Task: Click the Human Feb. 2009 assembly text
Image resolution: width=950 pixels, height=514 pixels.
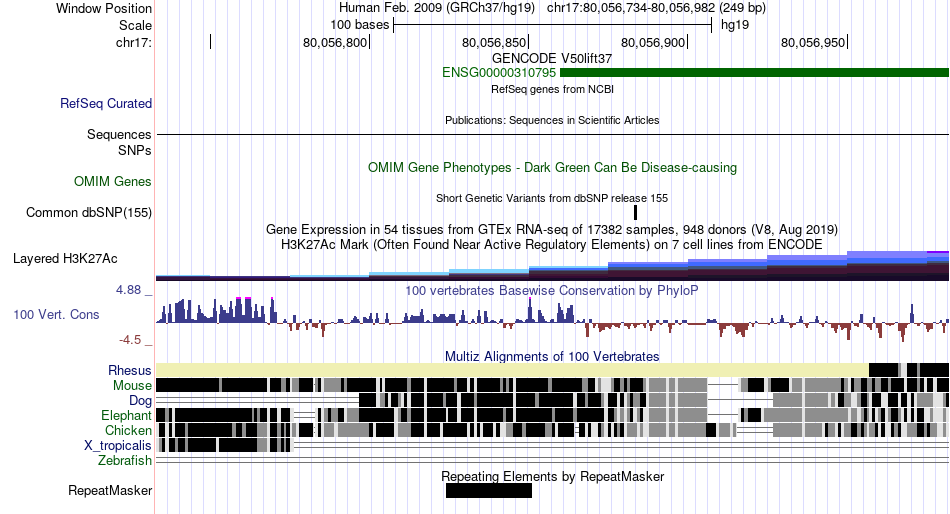Action: point(437,8)
